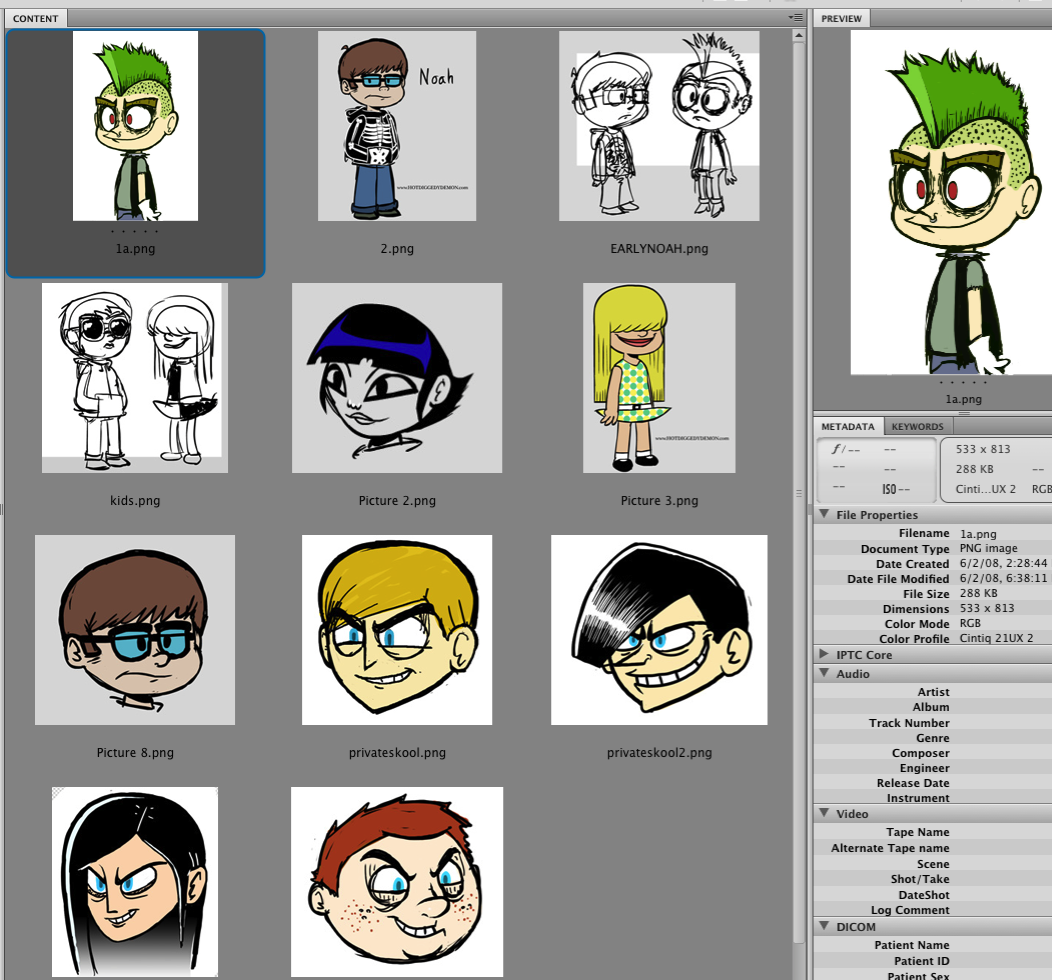Image resolution: width=1052 pixels, height=980 pixels.
Task: Click the Genre field in Audio metadata
Action: [x=933, y=738]
